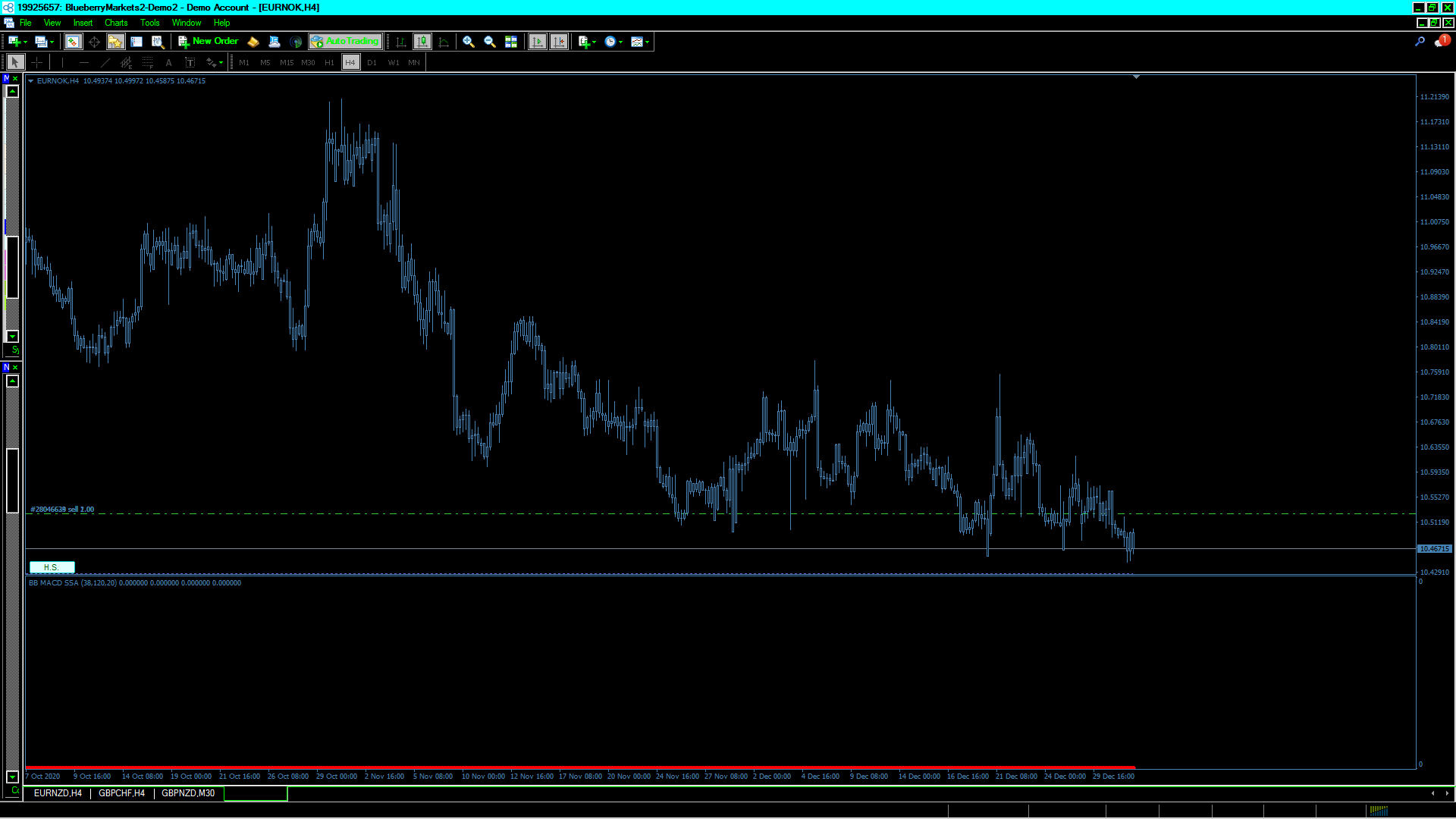1456x819 pixels.
Task: Click the zoom in magnifier icon
Action: 469,42
